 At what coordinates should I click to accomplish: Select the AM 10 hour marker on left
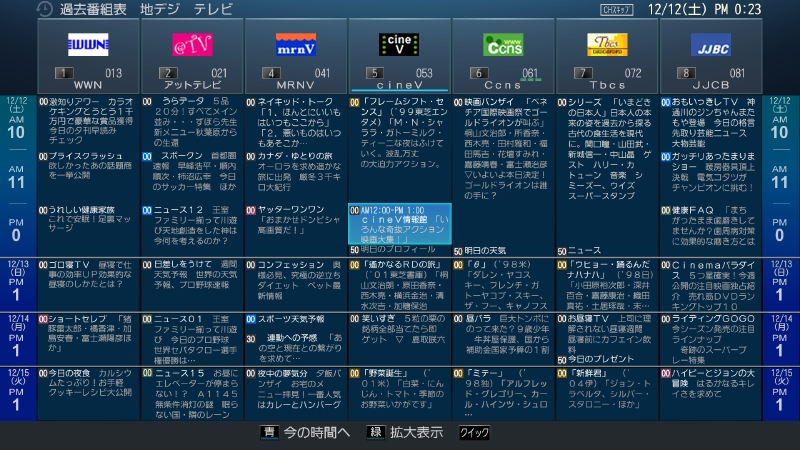(16, 128)
